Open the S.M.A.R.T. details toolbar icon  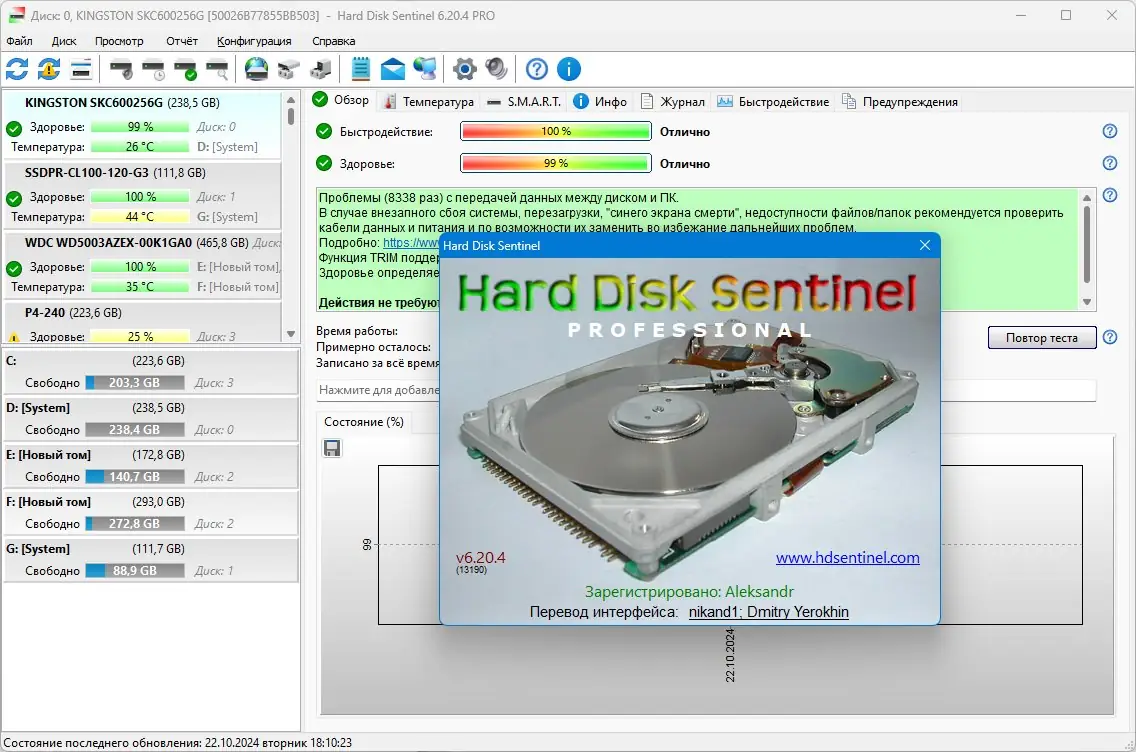(81, 69)
